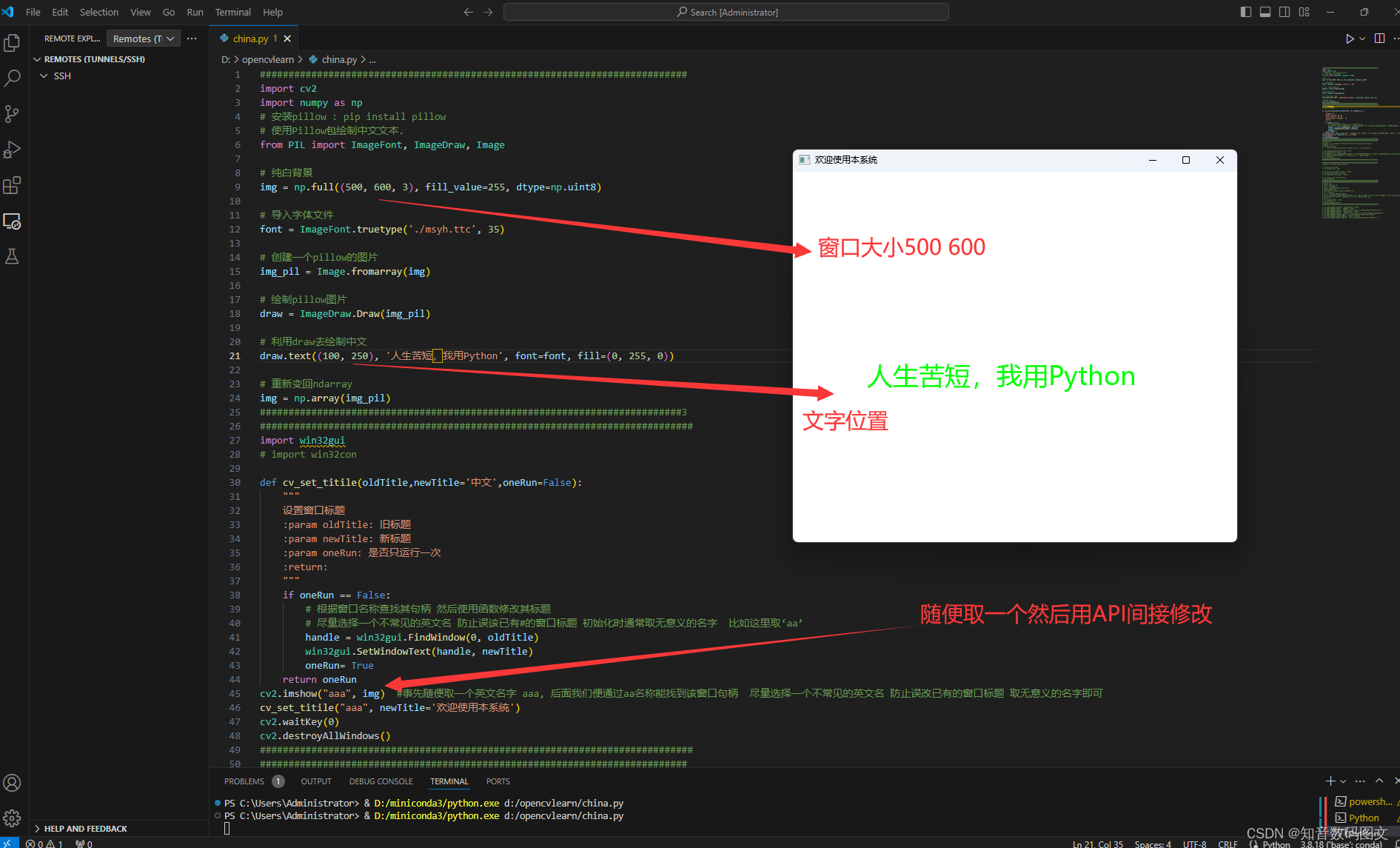Maximize the terminal panel with the chevron
The width and height of the screenshot is (1400, 848).
point(1379,781)
